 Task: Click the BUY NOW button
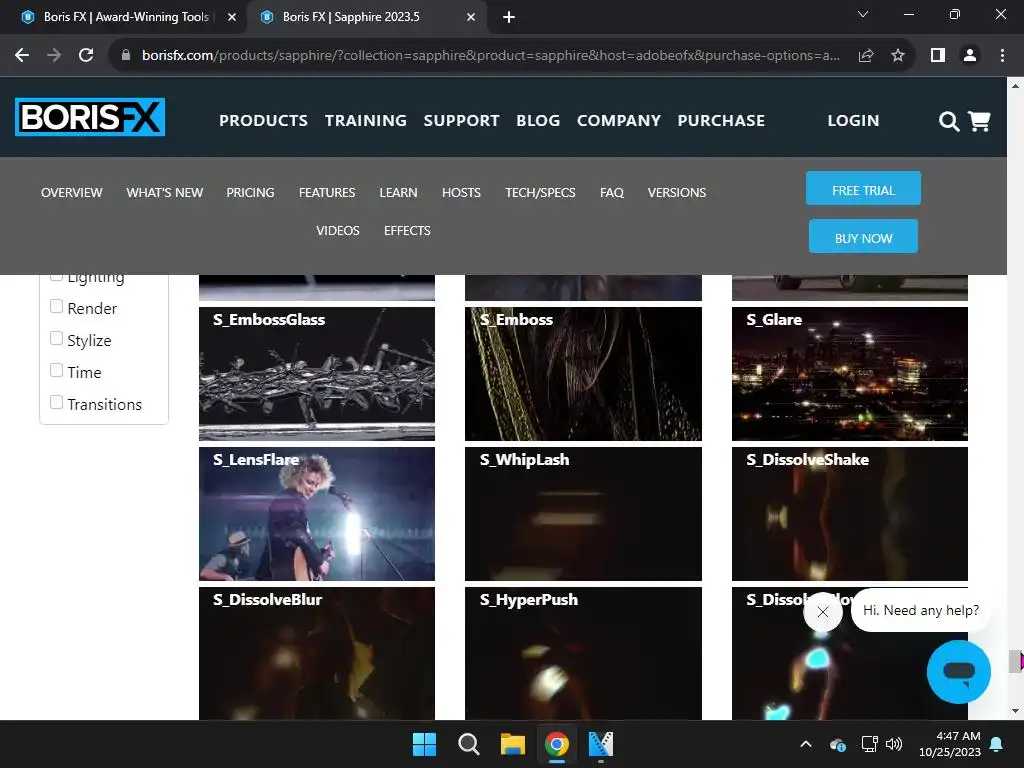tap(863, 236)
